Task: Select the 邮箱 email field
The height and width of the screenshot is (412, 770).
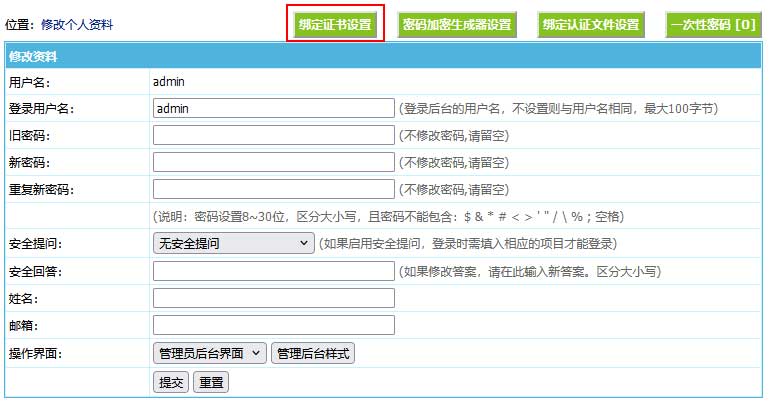Action: [273, 325]
